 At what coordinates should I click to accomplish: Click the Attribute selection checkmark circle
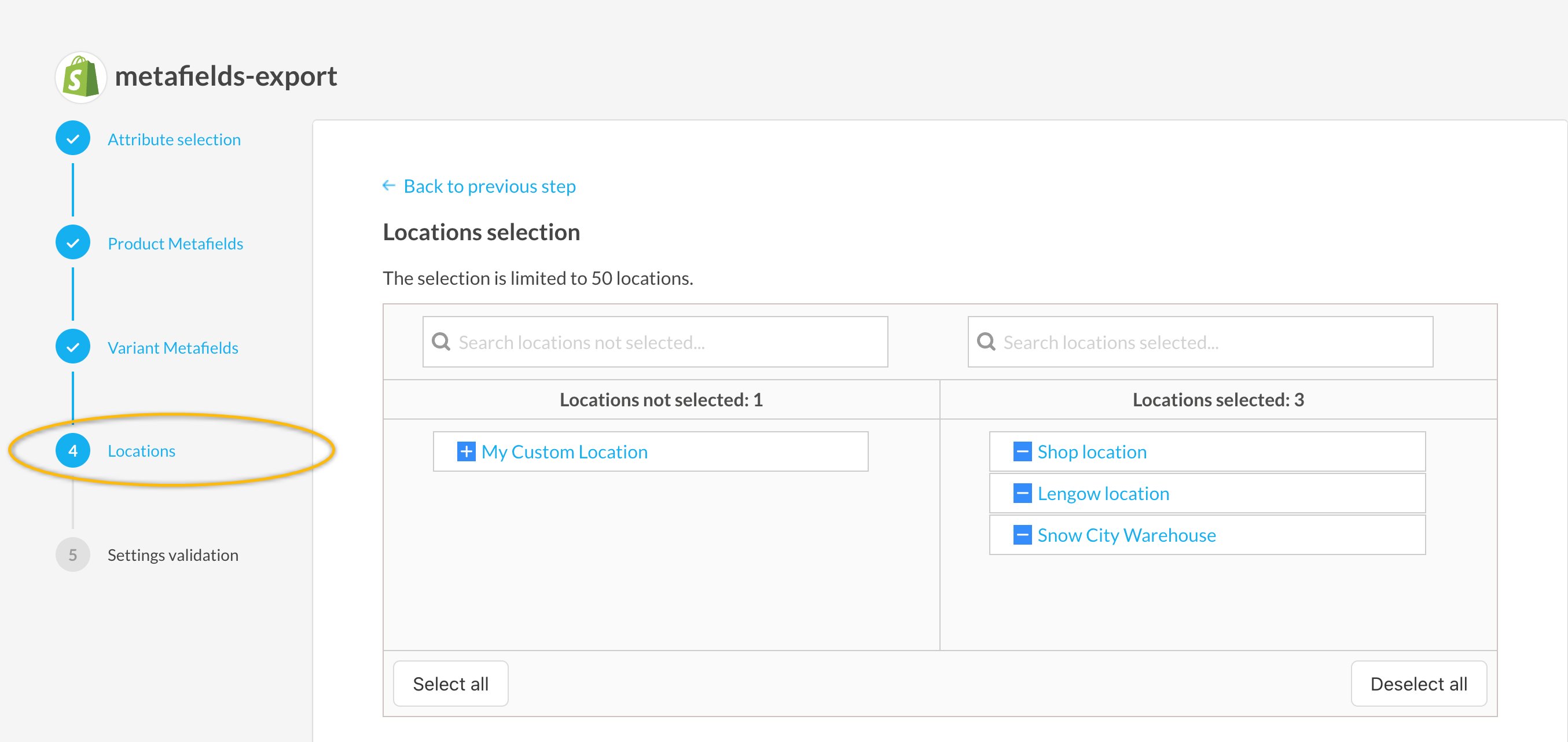pos(73,139)
